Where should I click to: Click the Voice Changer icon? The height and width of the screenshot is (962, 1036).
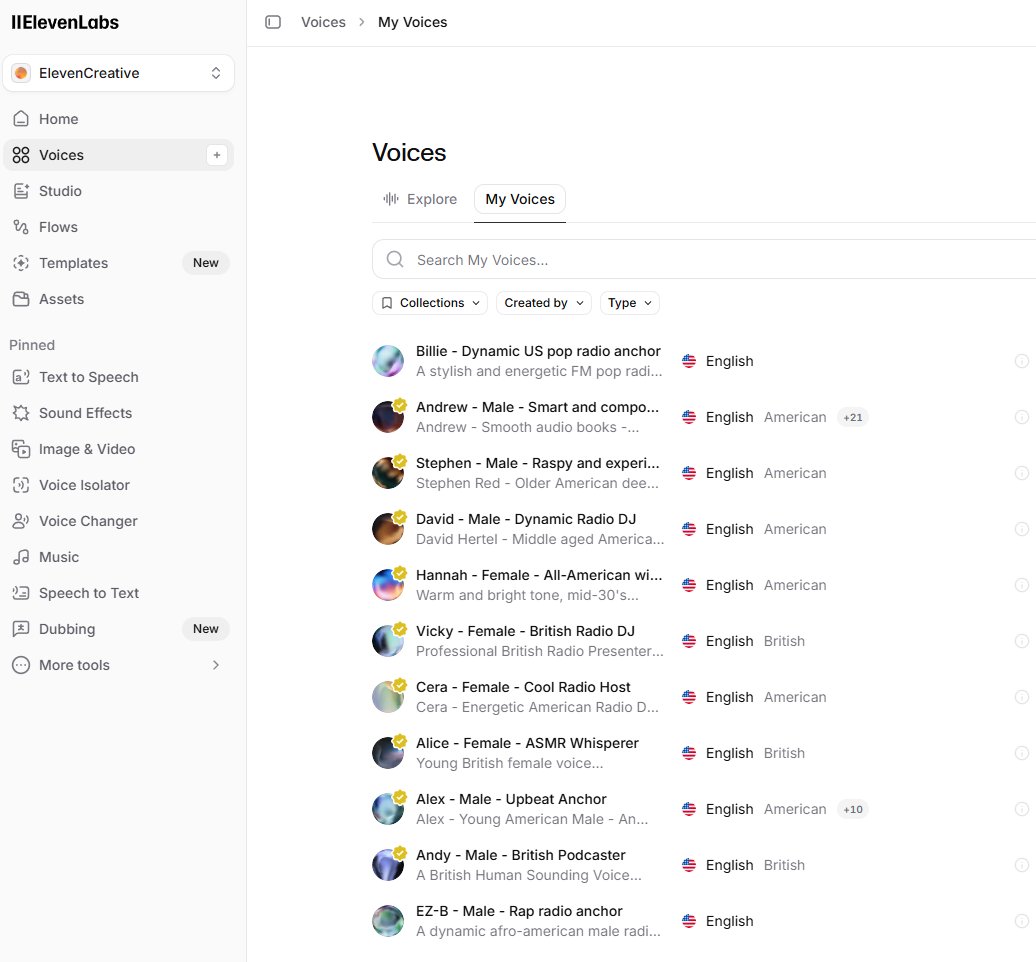pyautogui.click(x=21, y=521)
